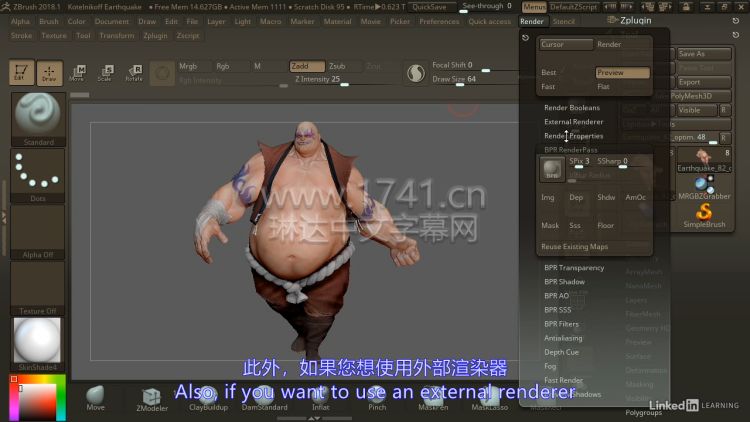This screenshot has height=422, width=750.
Task: Expand BPR SSS section
Action: (557, 310)
